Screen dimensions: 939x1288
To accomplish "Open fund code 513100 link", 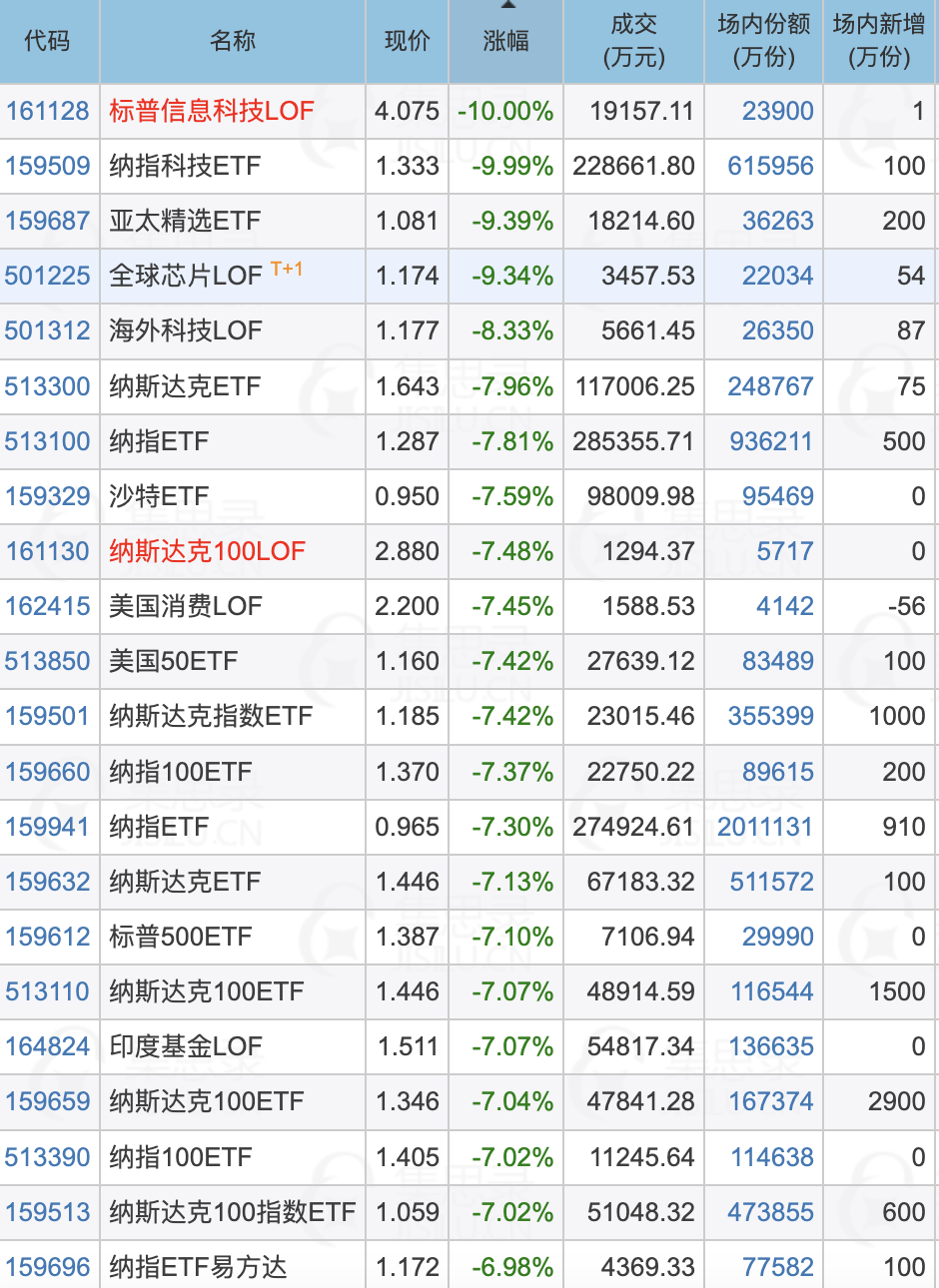I will pos(48,441).
